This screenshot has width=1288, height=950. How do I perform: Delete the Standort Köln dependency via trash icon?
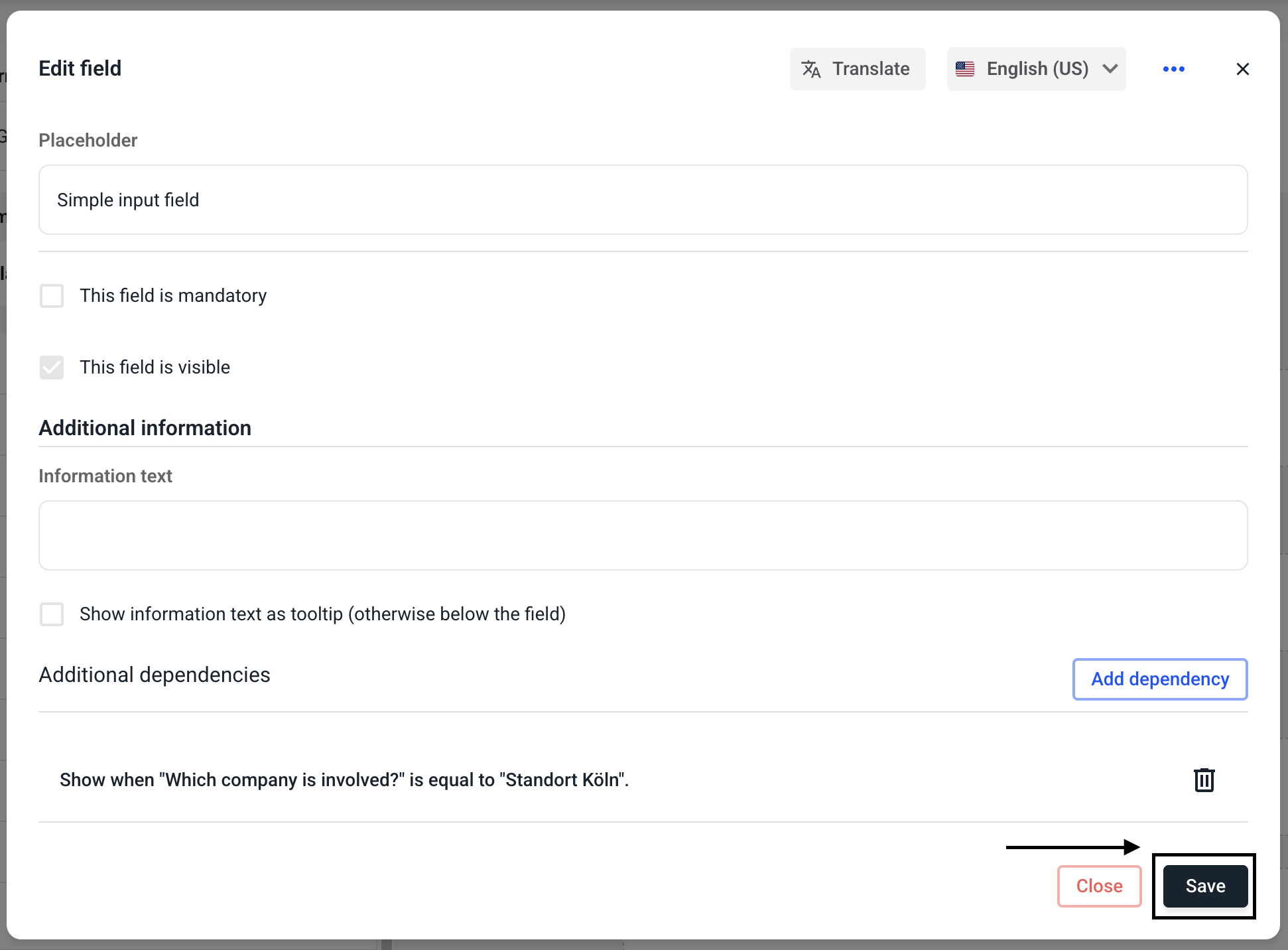click(1204, 780)
